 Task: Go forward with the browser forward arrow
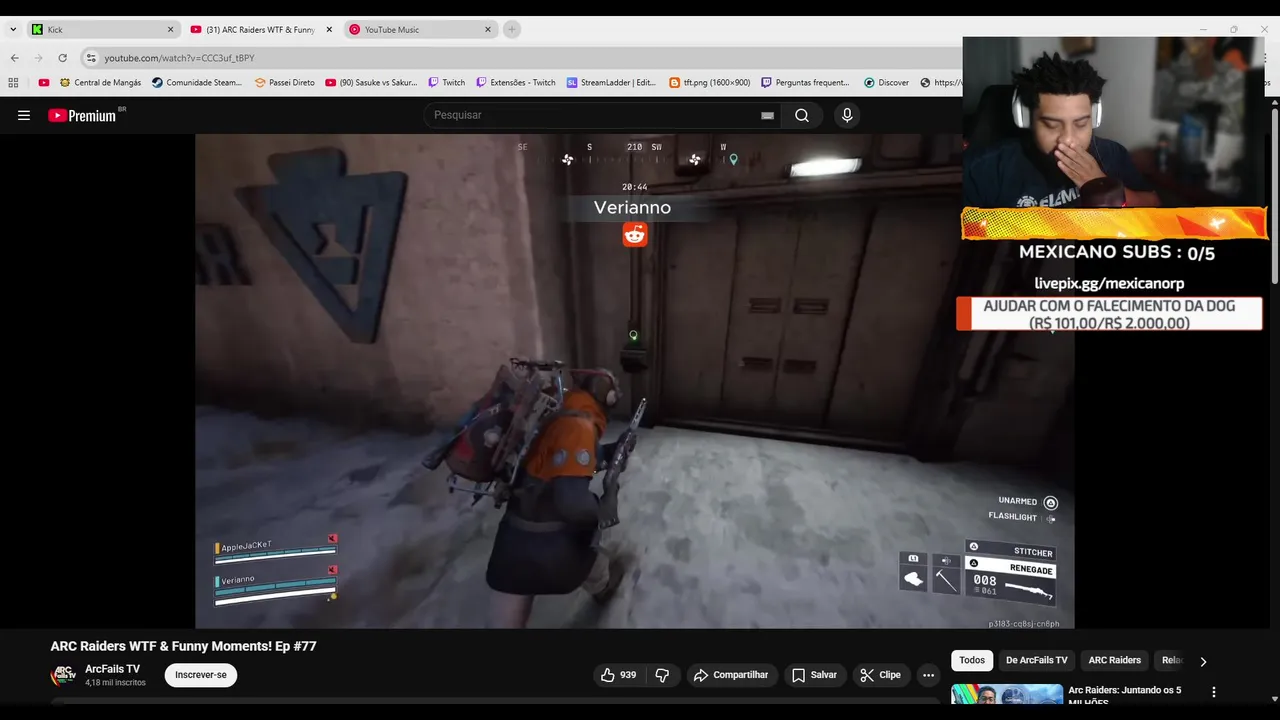tap(39, 58)
